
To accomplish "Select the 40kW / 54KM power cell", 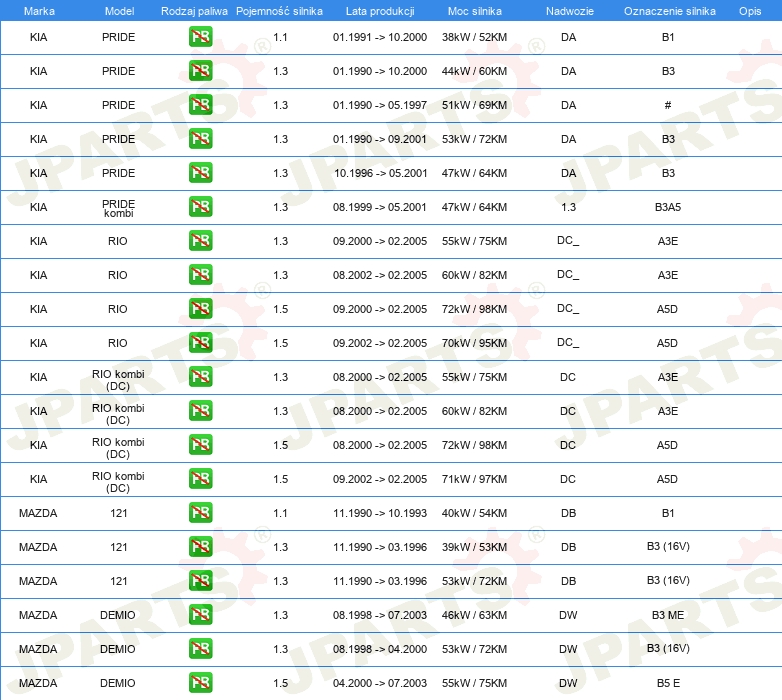I will click(474, 513).
